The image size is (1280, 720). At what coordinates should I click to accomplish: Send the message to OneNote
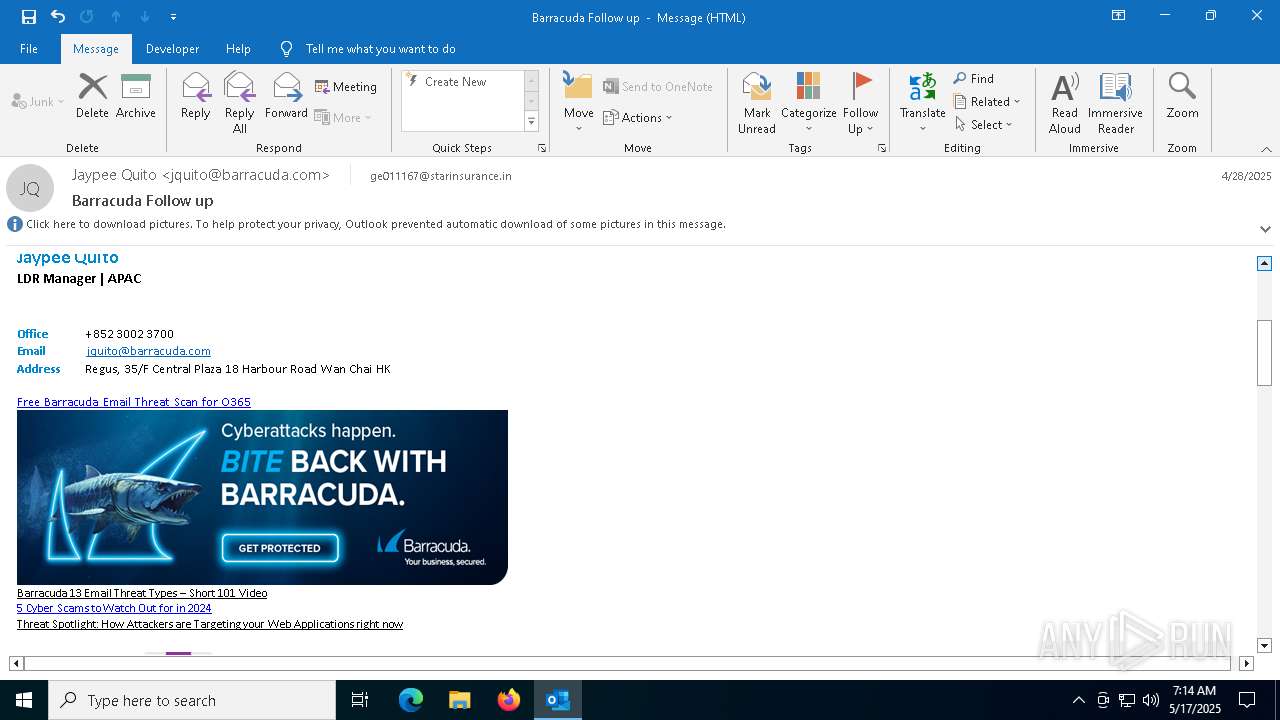click(x=658, y=87)
